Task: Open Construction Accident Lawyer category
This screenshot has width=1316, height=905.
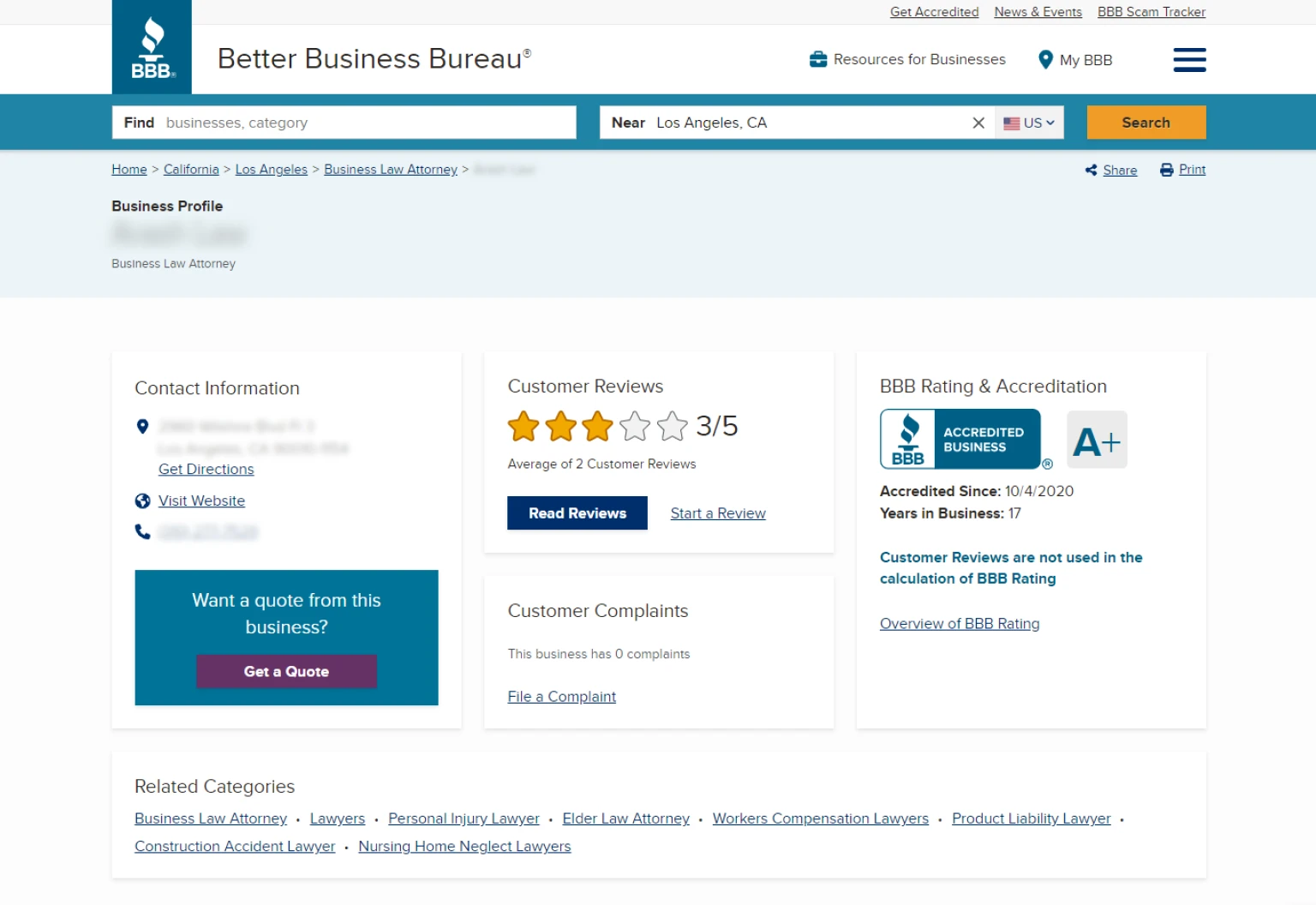Action: (235, 847)
